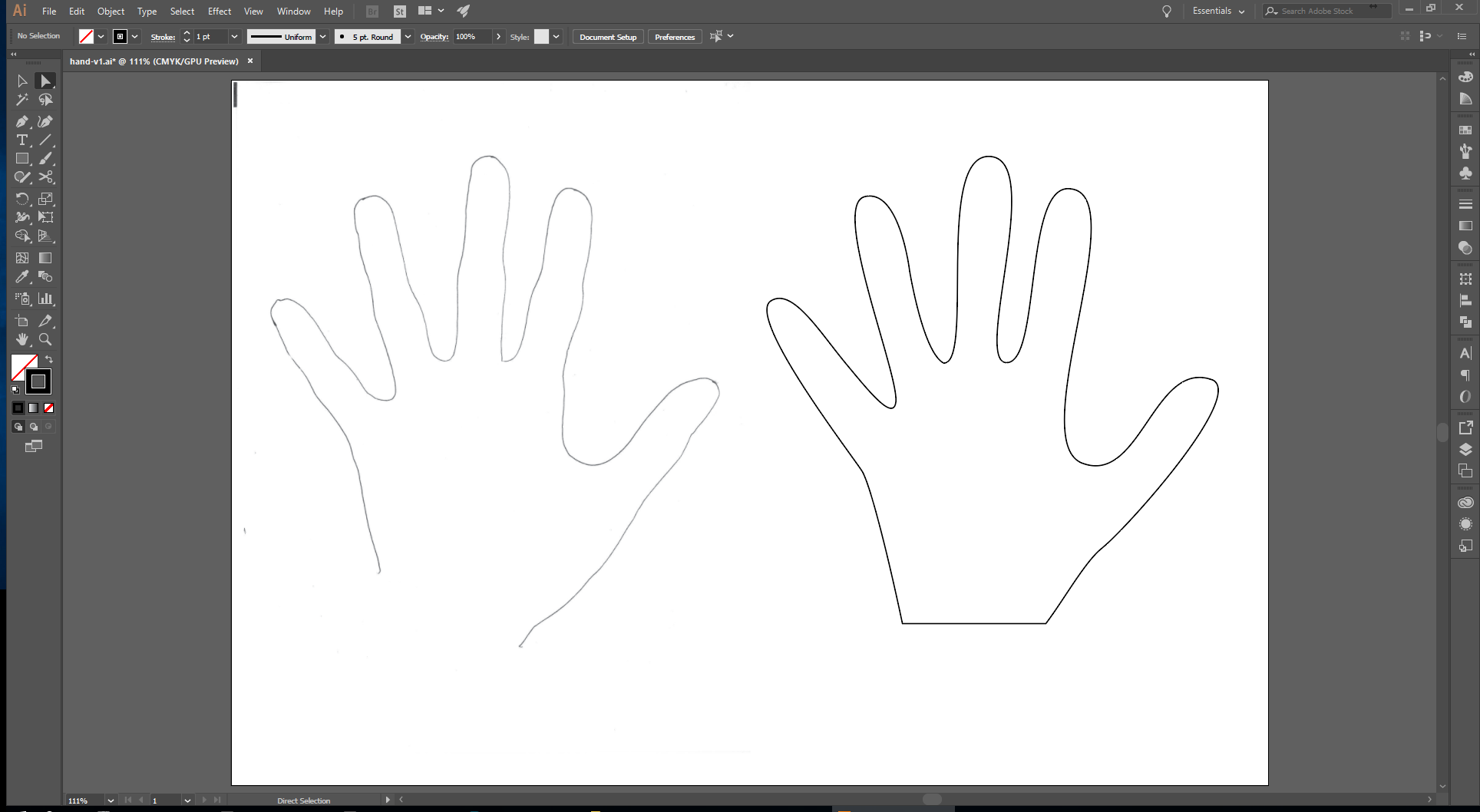This screenshot has width=1480, height=812.
Task: Open Object menu
Action: [x=111, y=12]
